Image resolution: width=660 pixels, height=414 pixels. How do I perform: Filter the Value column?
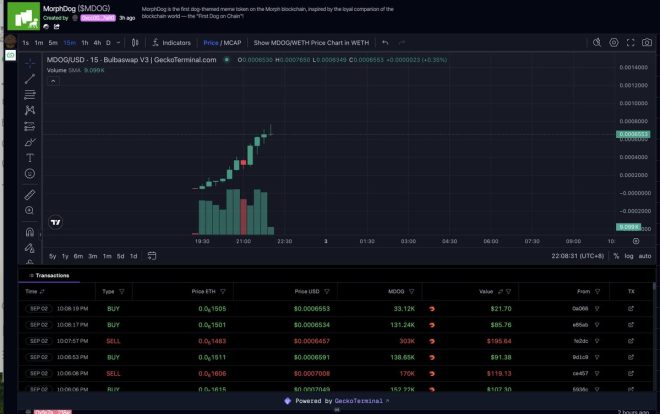(x=508, y=291)
